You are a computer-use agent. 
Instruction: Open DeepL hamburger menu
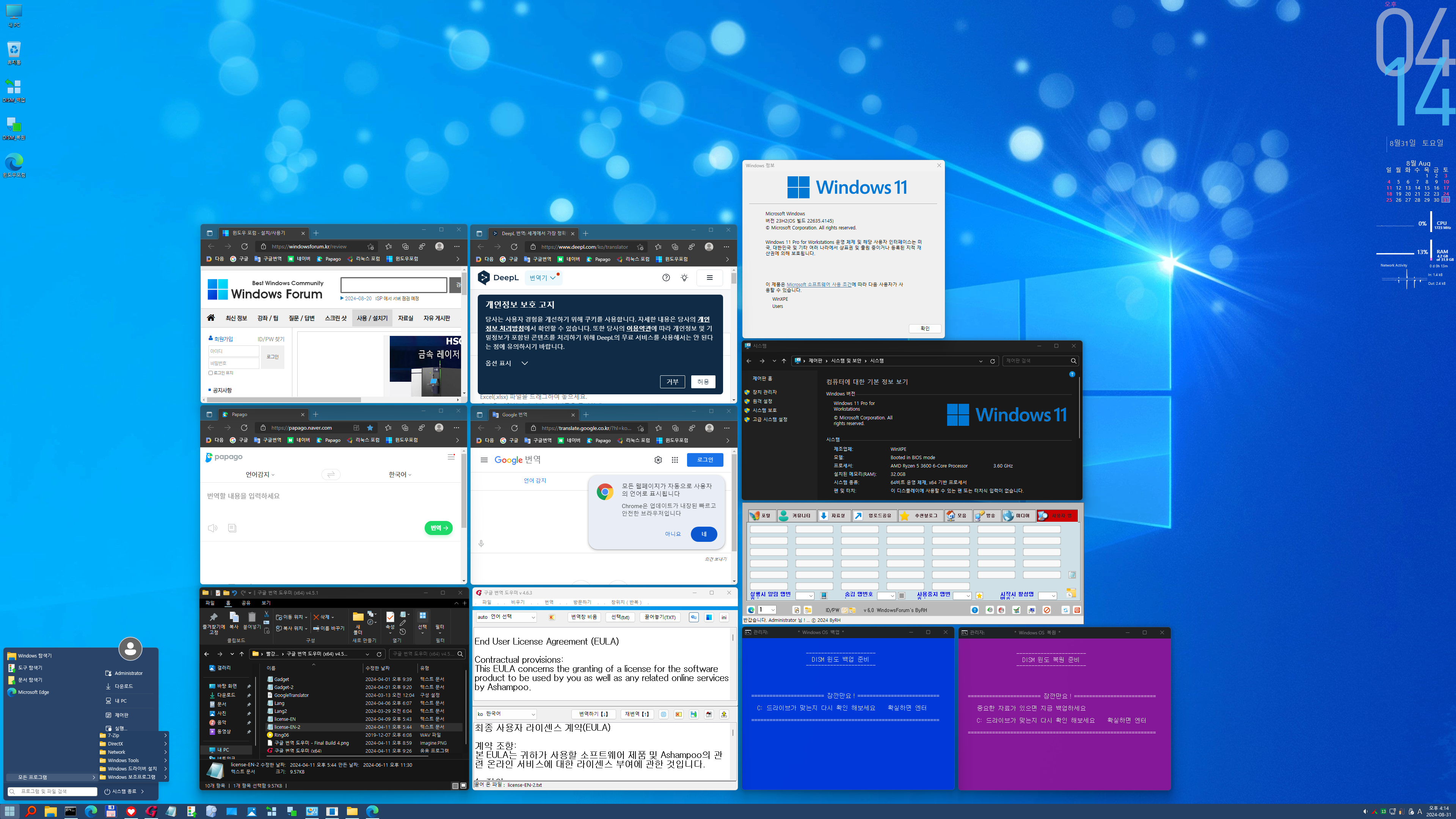(x=710, y=278)
